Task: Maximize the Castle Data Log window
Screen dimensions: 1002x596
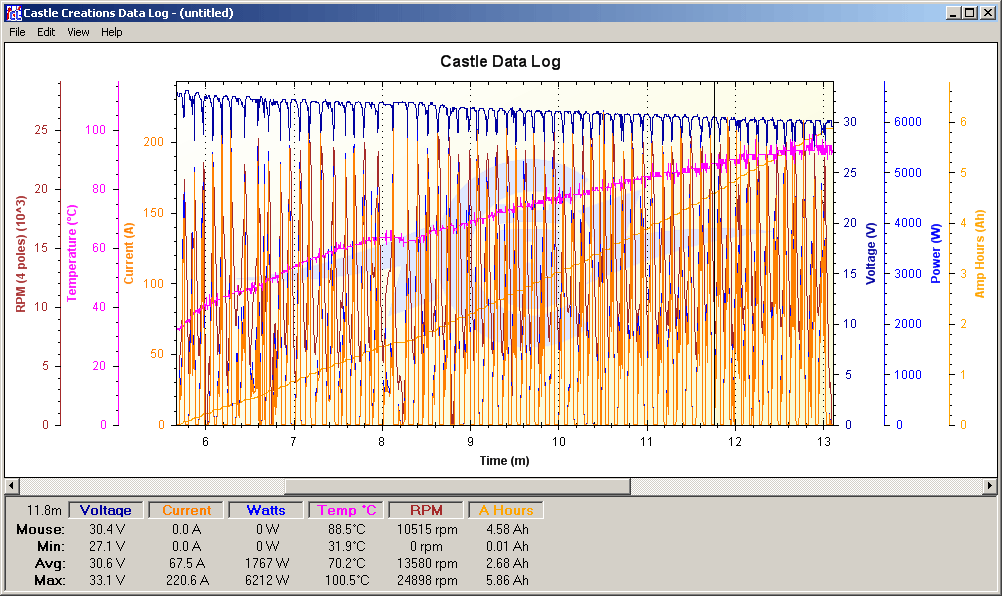Action: (969, 13)
